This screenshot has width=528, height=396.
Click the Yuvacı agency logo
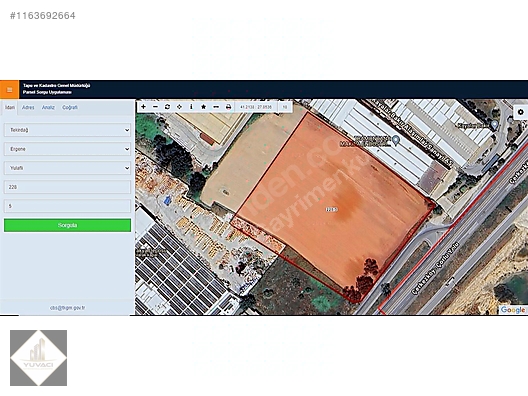coord(38,358)
